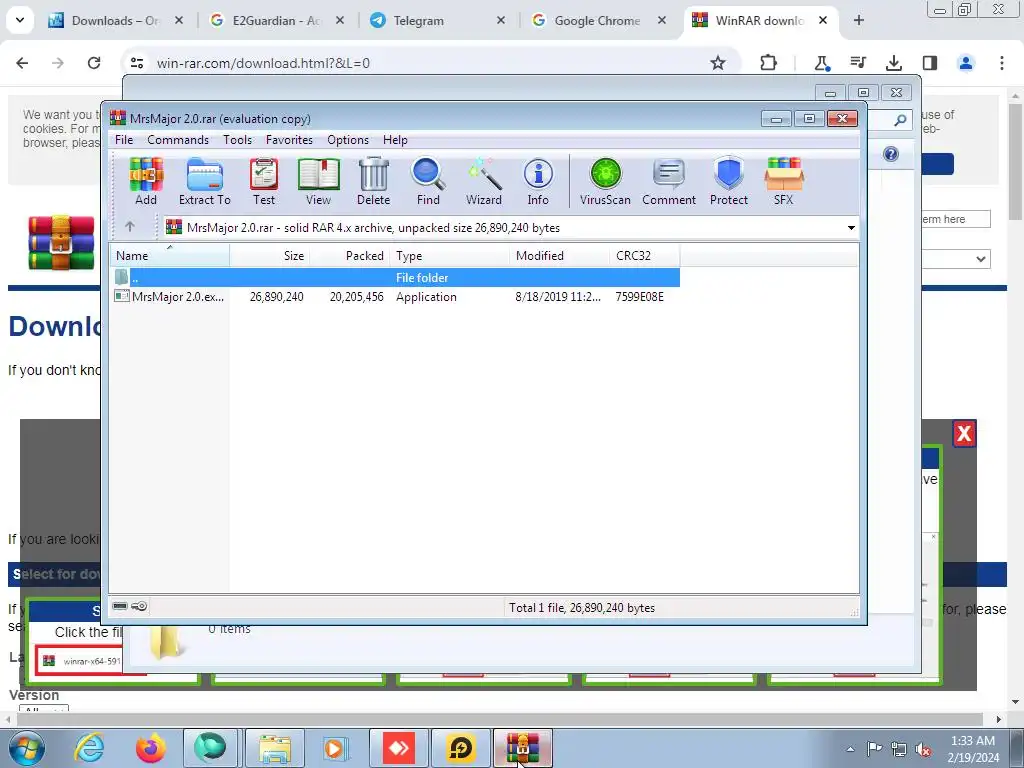This screenshot has height=768, width=1024.
Task: Open Chrome three-dot menu
Action: tap(1001, 63)
